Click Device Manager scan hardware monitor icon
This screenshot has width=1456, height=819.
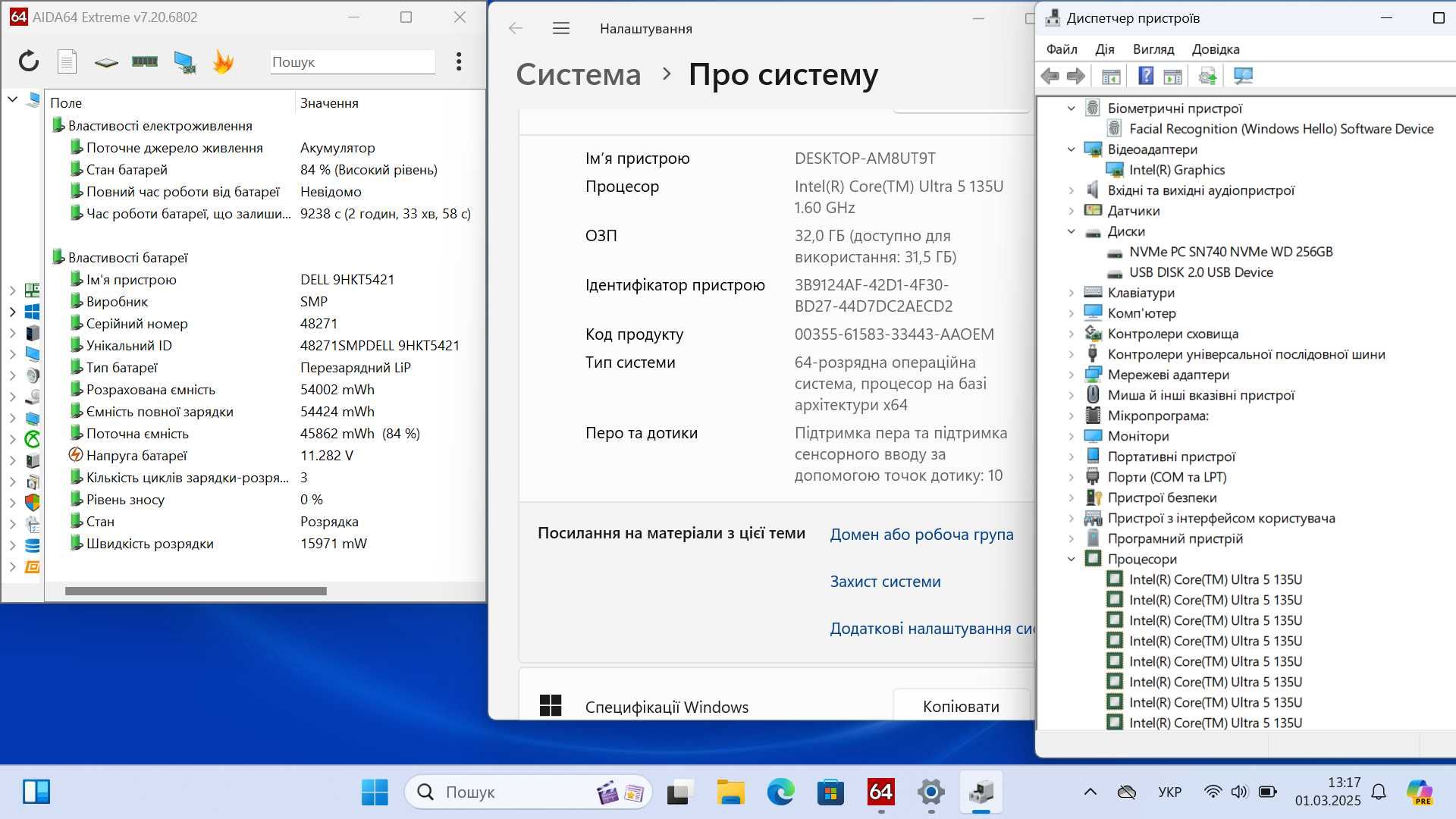[1243, 76]
